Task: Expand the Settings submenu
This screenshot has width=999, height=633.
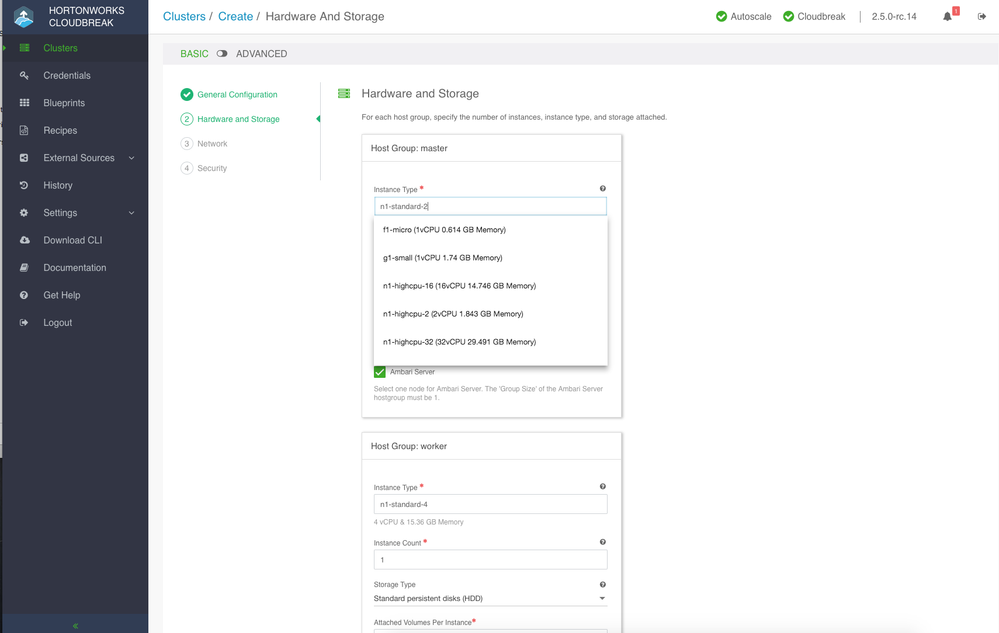Action: [131, 213]
